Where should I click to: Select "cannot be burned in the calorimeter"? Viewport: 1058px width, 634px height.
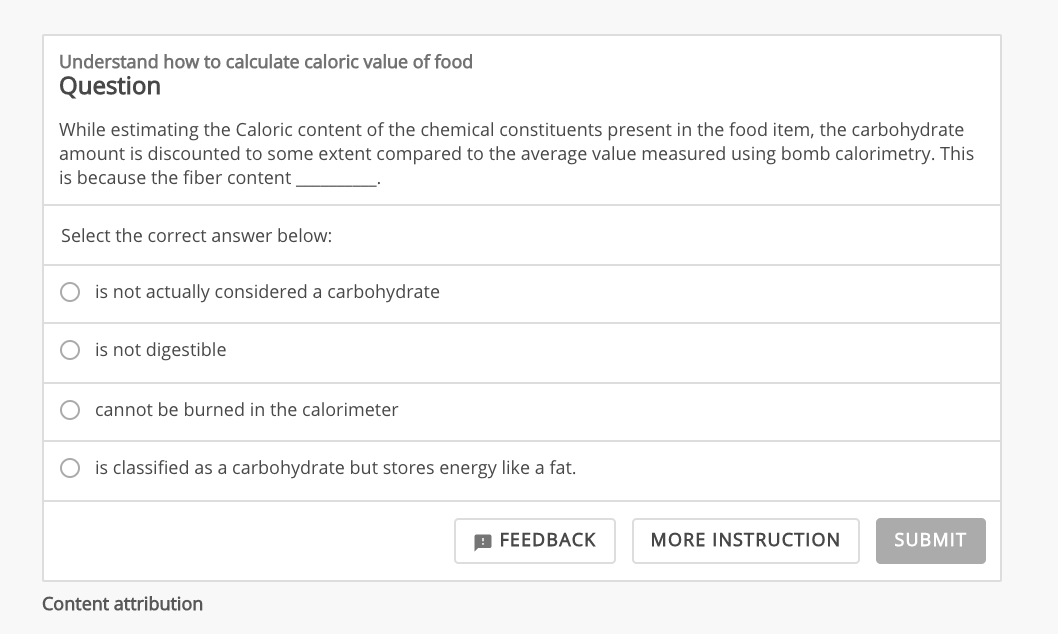246,410
